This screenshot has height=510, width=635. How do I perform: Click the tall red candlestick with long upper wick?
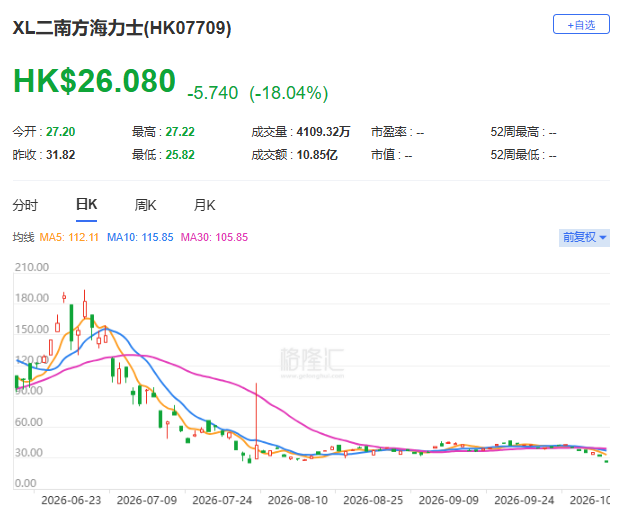click(x=256, y=421)
